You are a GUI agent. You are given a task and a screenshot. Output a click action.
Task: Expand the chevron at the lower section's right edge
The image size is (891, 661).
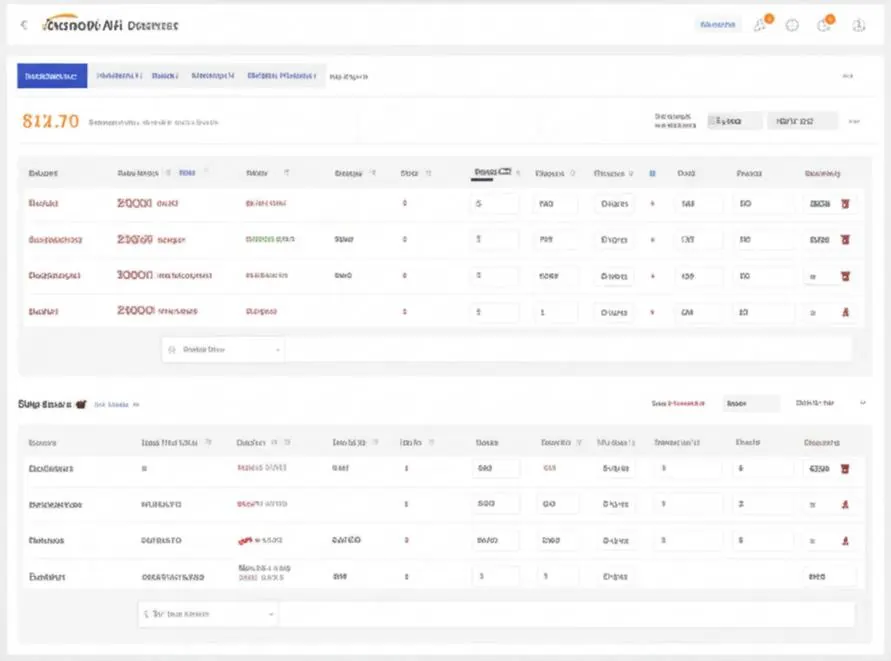pyautogui.click(x=863, y=403)
